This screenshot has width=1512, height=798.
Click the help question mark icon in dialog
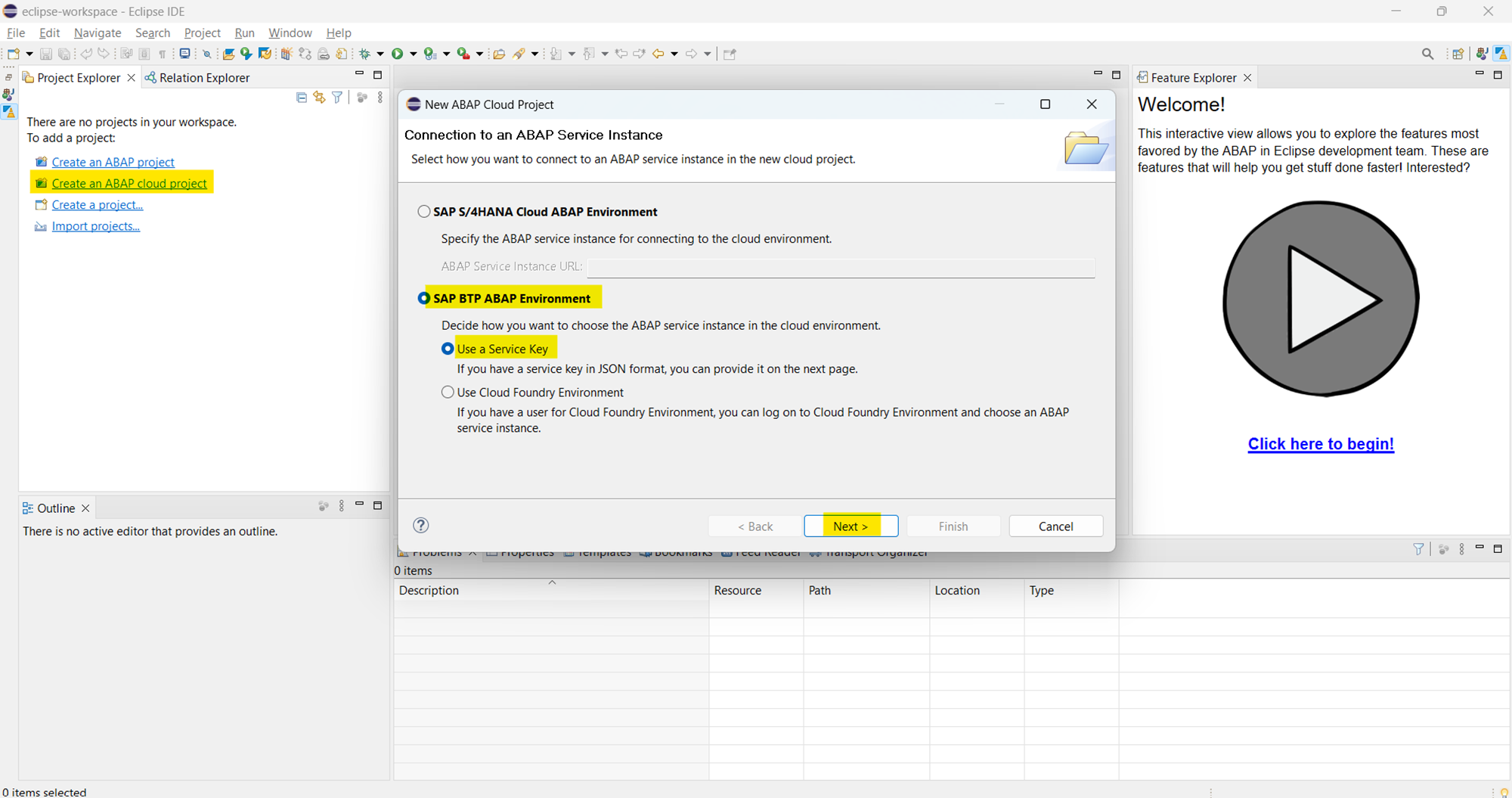point(421,526)
